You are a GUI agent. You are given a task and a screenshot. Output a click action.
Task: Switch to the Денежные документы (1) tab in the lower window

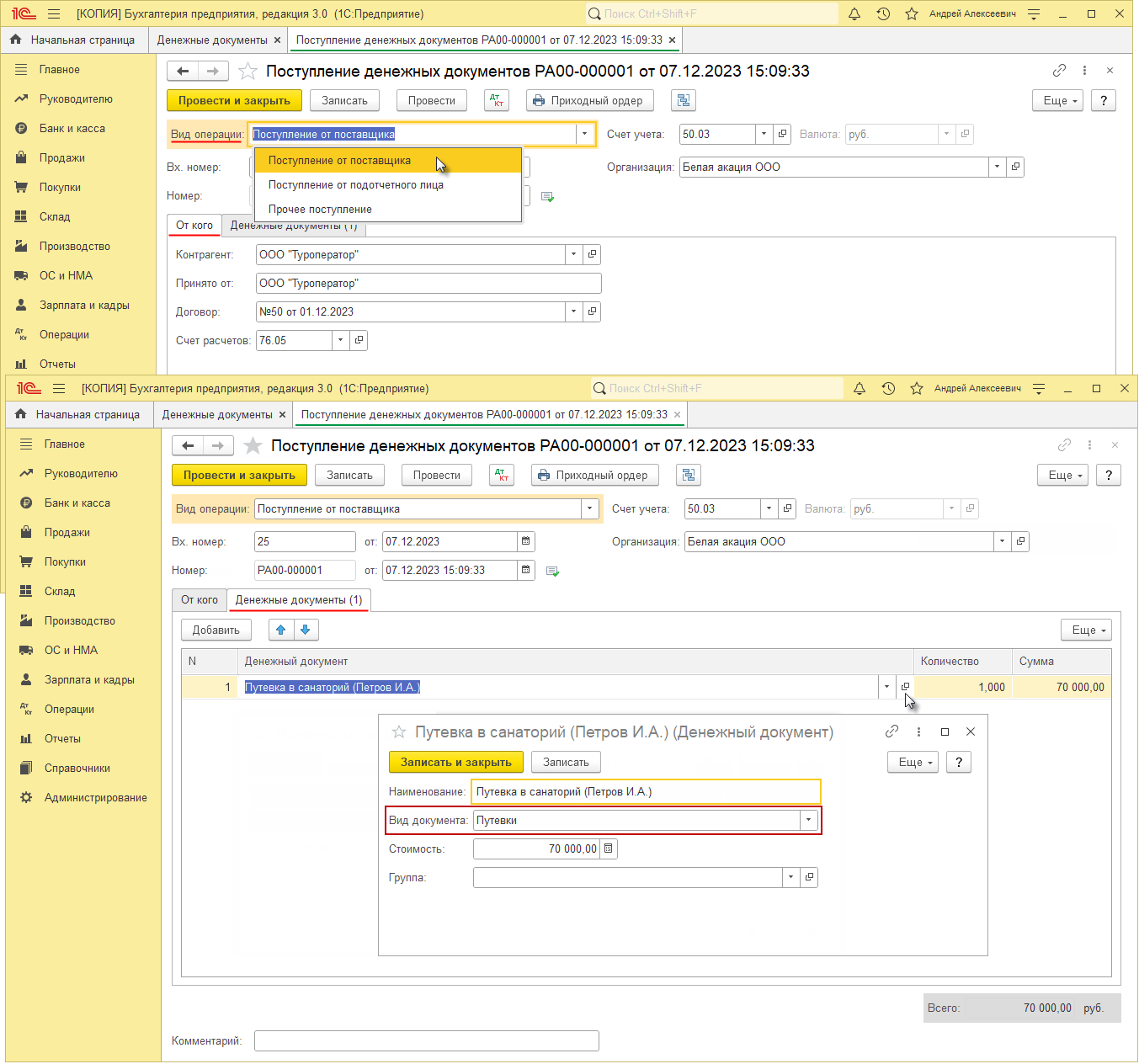click(x=299, y=599)
